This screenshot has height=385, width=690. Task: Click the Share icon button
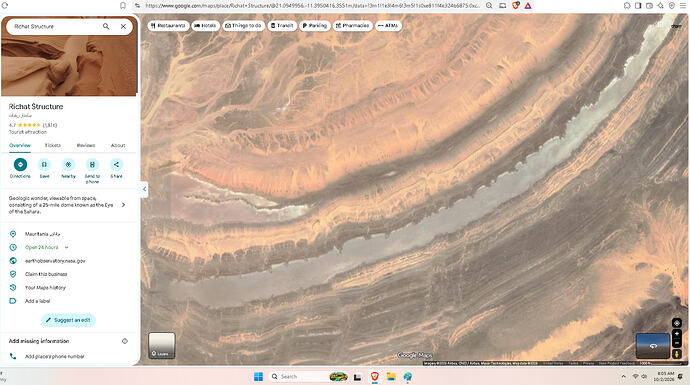click(116, 165)
